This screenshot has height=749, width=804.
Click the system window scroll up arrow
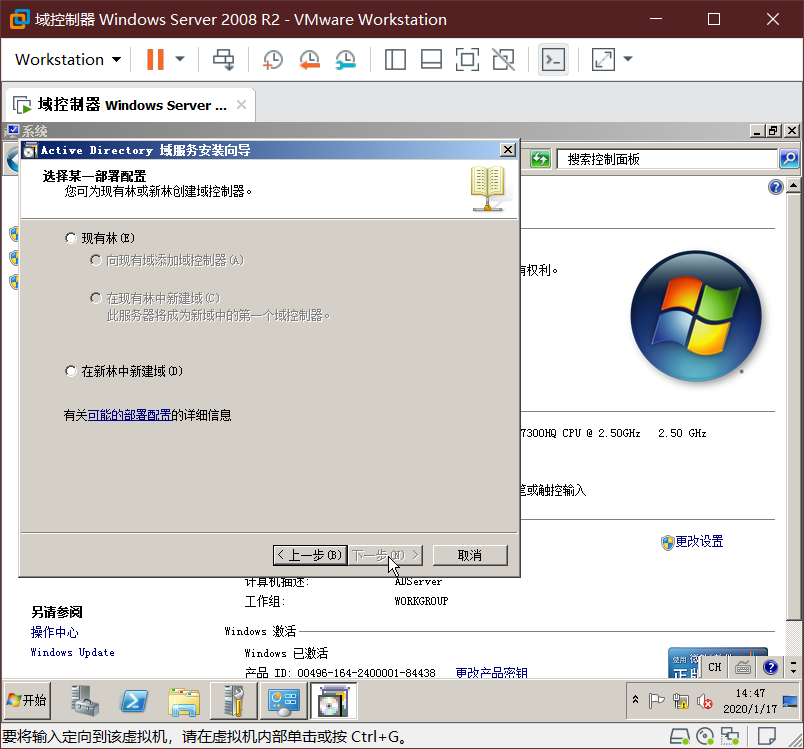coord(793,186)
